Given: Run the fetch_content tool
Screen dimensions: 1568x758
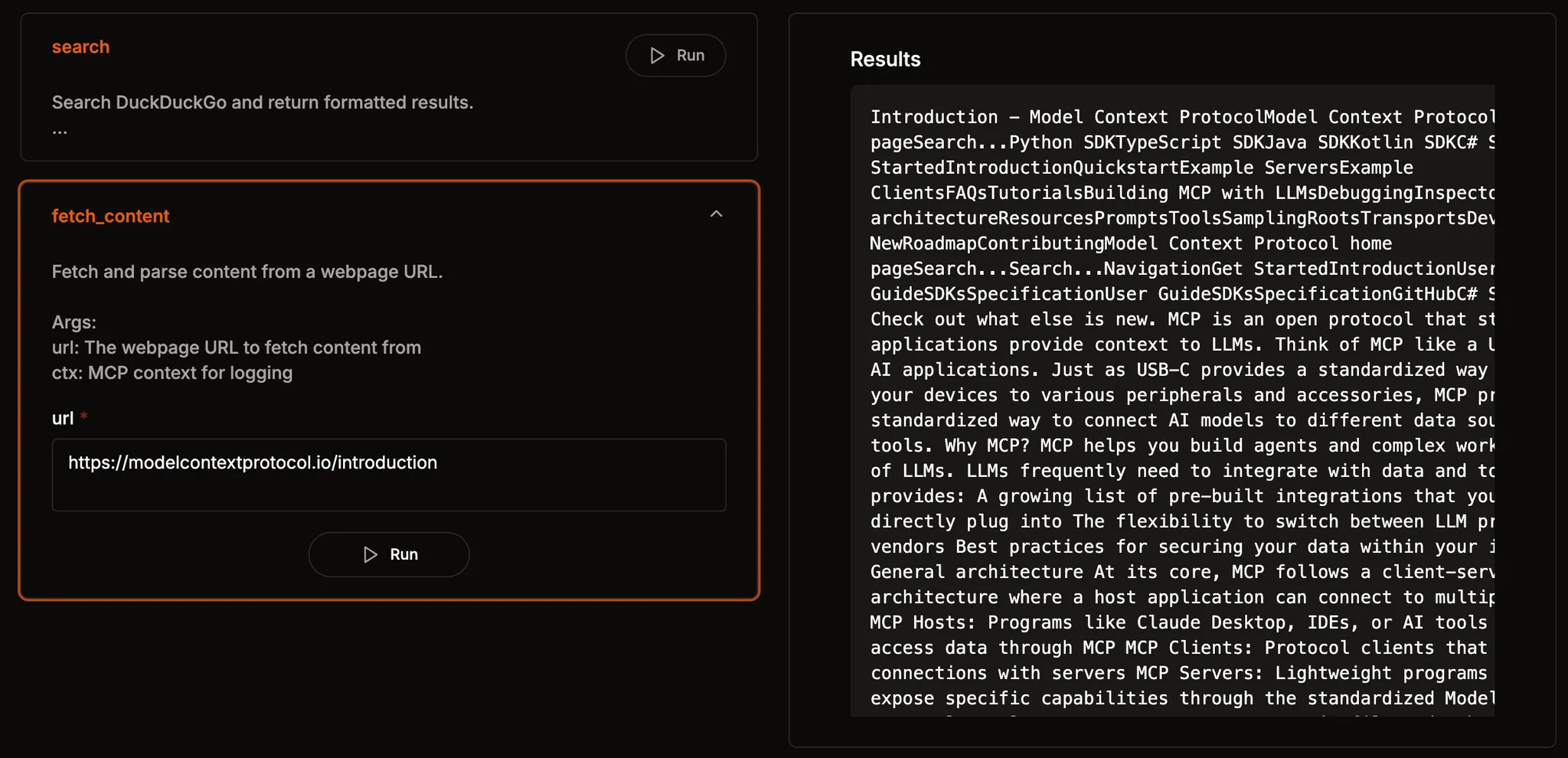Looking at the screenshot, I should pos(389,554).
